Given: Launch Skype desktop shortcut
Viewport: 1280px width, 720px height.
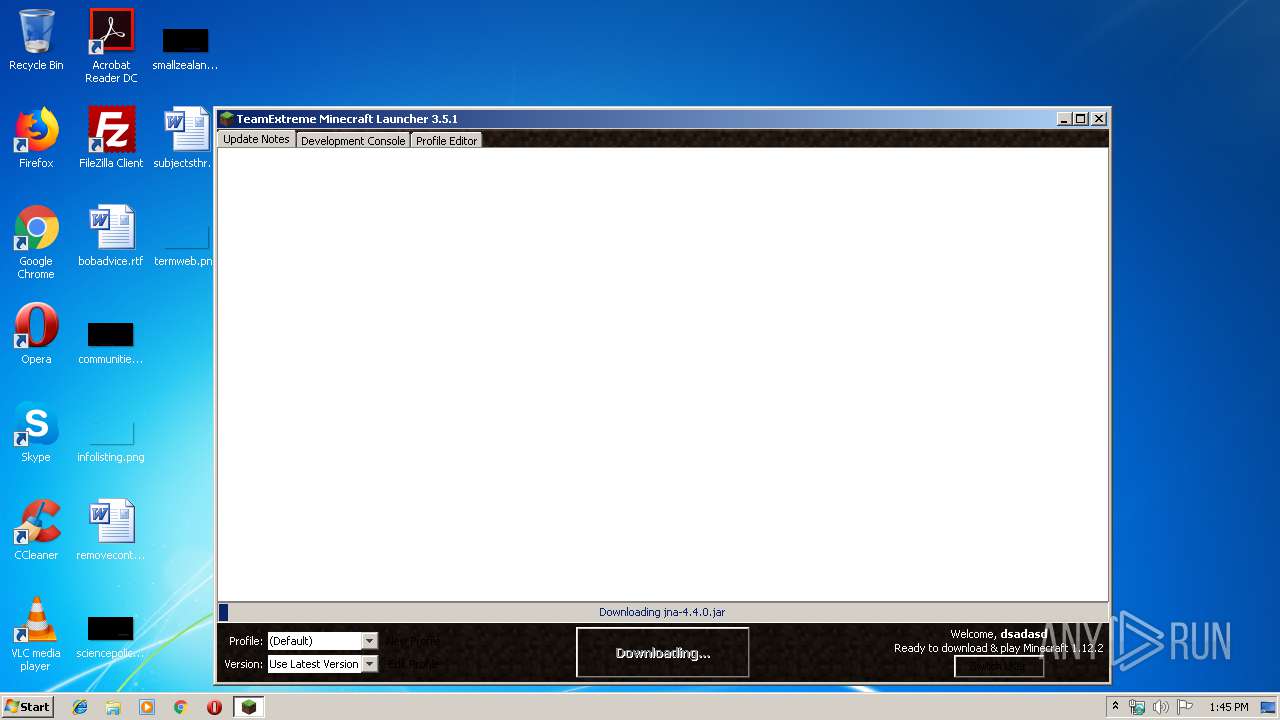Looking at the screenshot, I should [x=36, y=432].
